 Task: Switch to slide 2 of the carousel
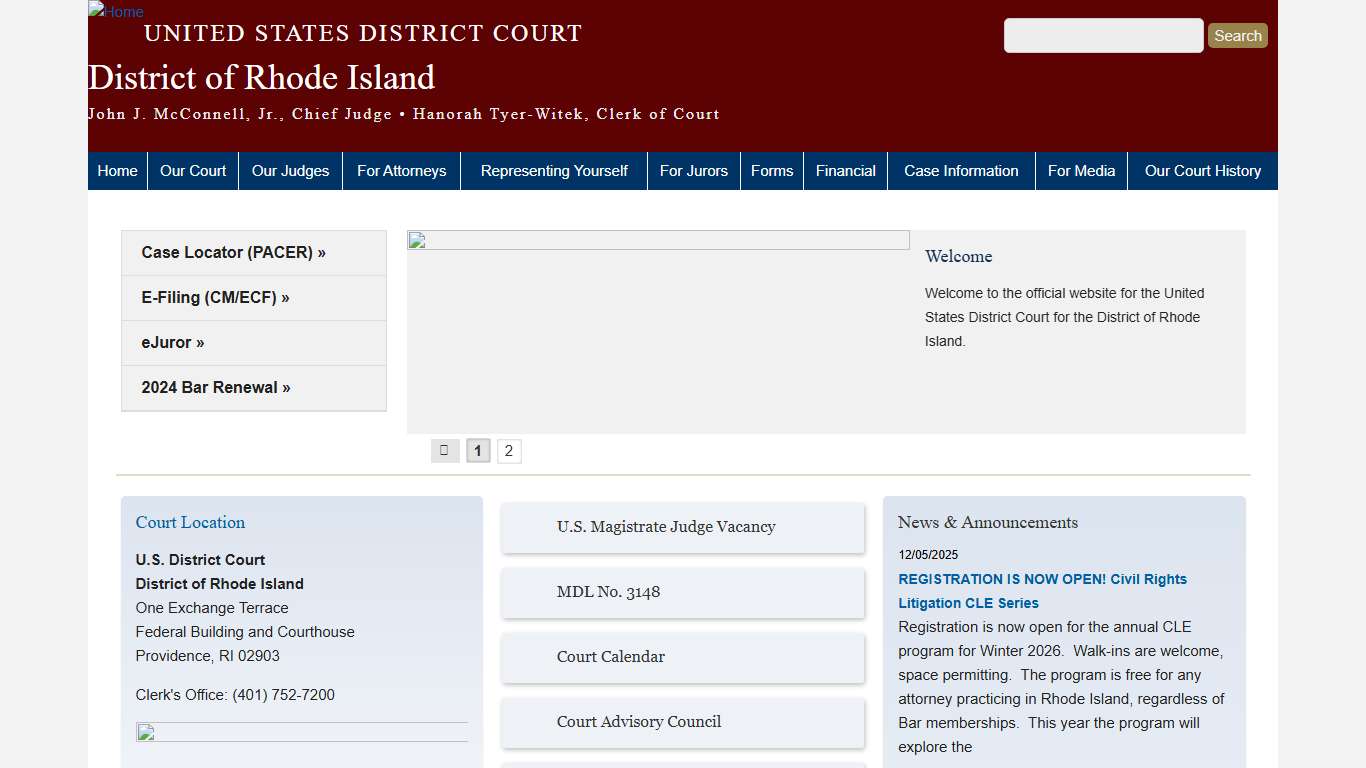click(509, 451)
